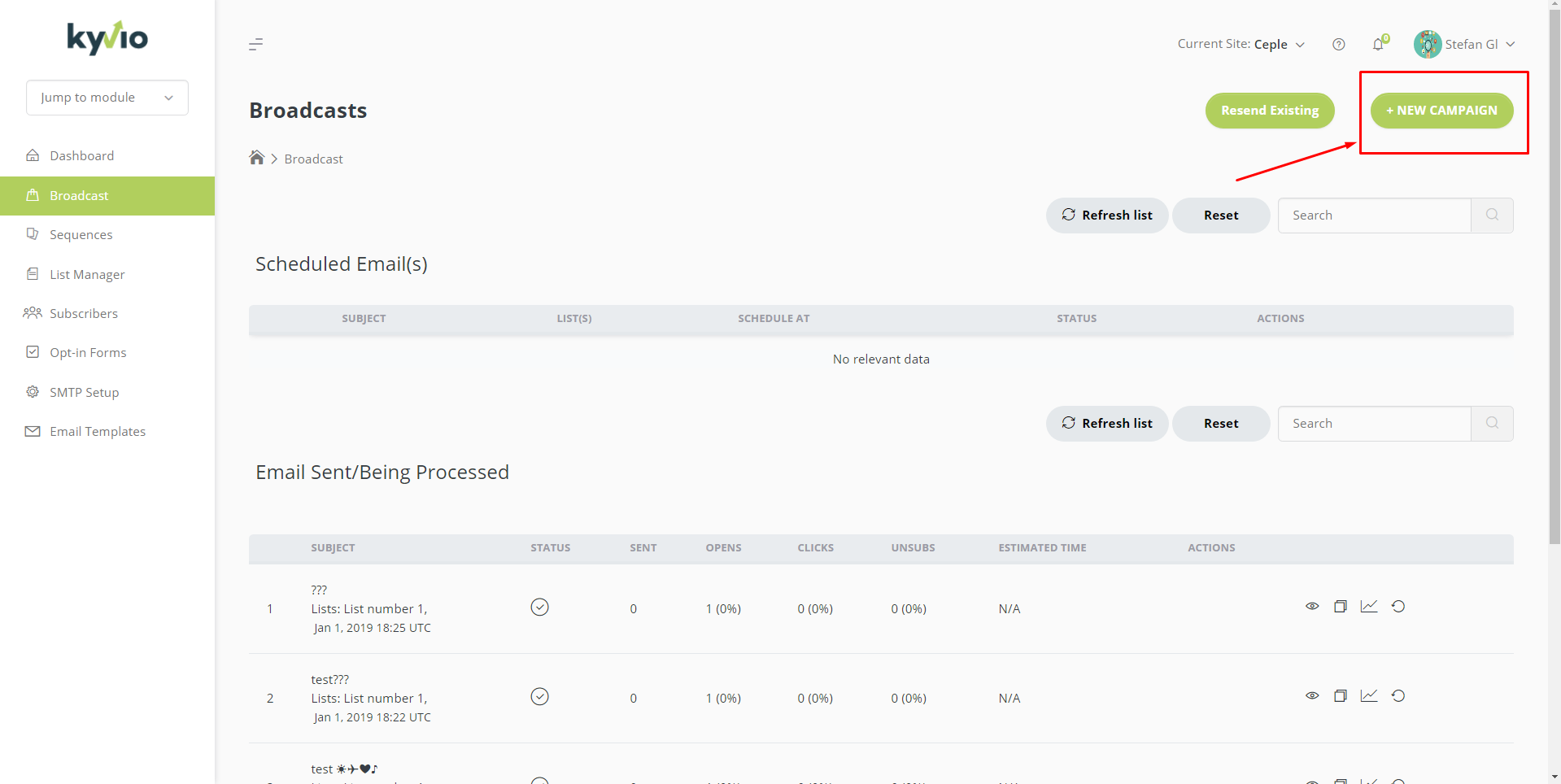Click the Kyvio logo
The width and height of the screenshot is (1561, 784).
[107, 38]
